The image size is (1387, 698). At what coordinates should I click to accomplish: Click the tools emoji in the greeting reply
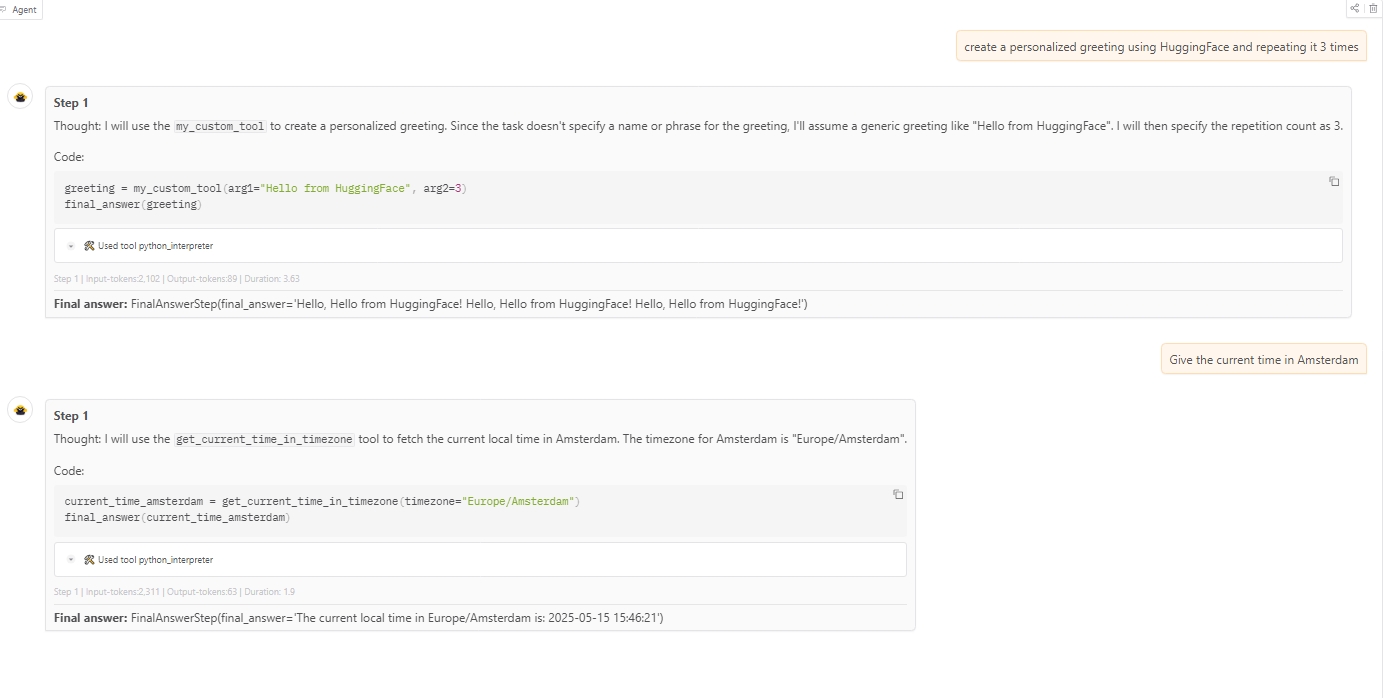point(89,246)
